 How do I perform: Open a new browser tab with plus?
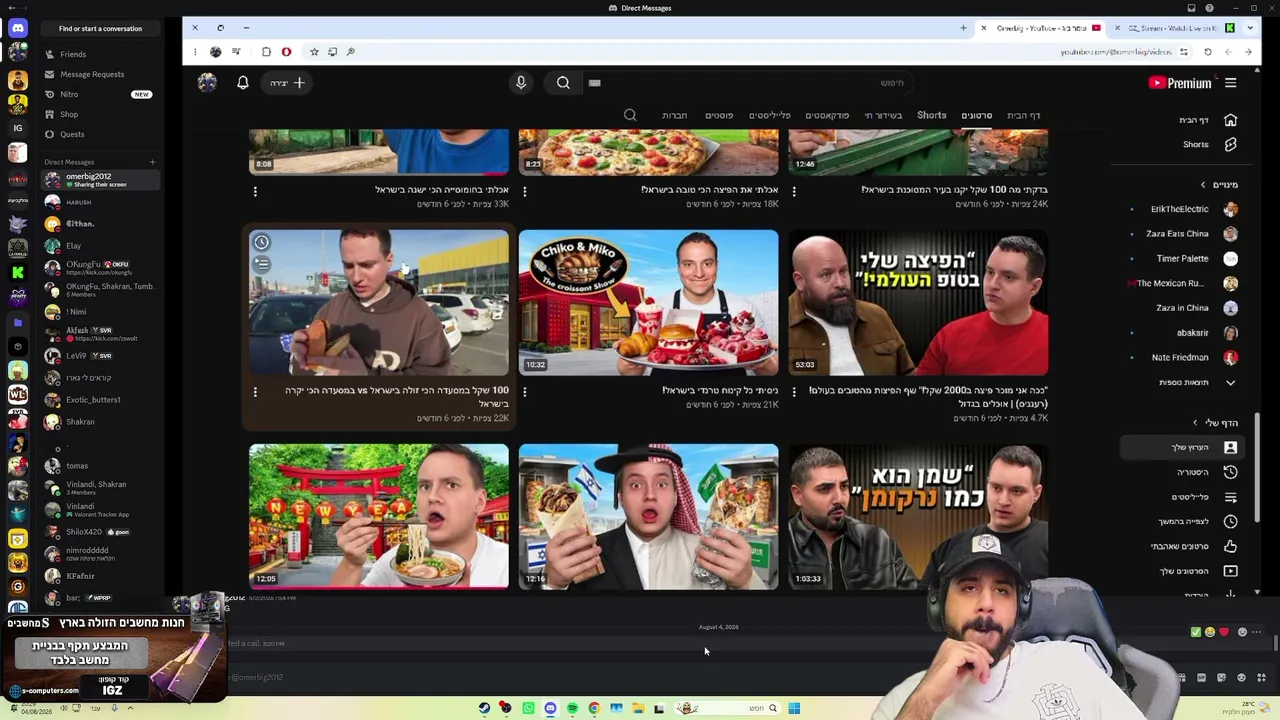(x=963, y=28)
